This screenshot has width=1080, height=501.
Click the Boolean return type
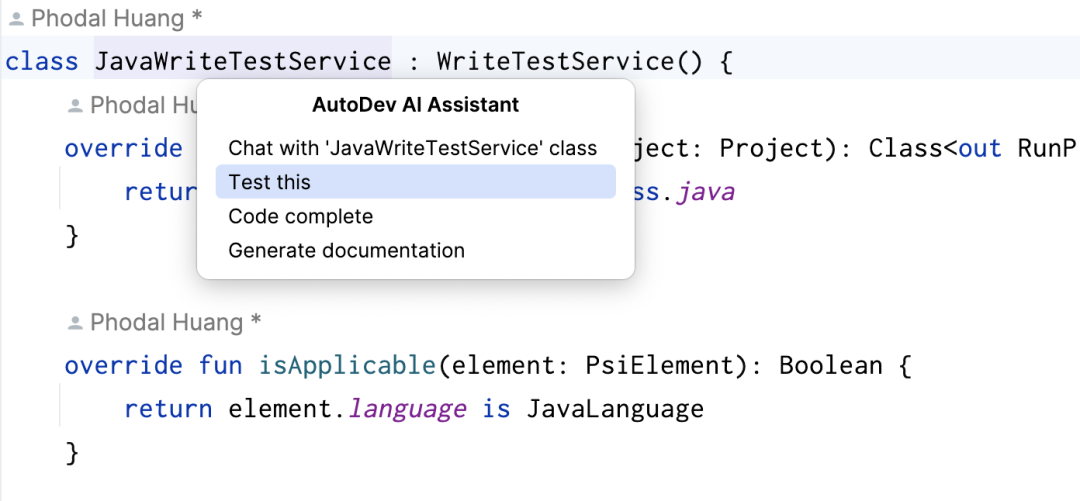coord(831,365)
